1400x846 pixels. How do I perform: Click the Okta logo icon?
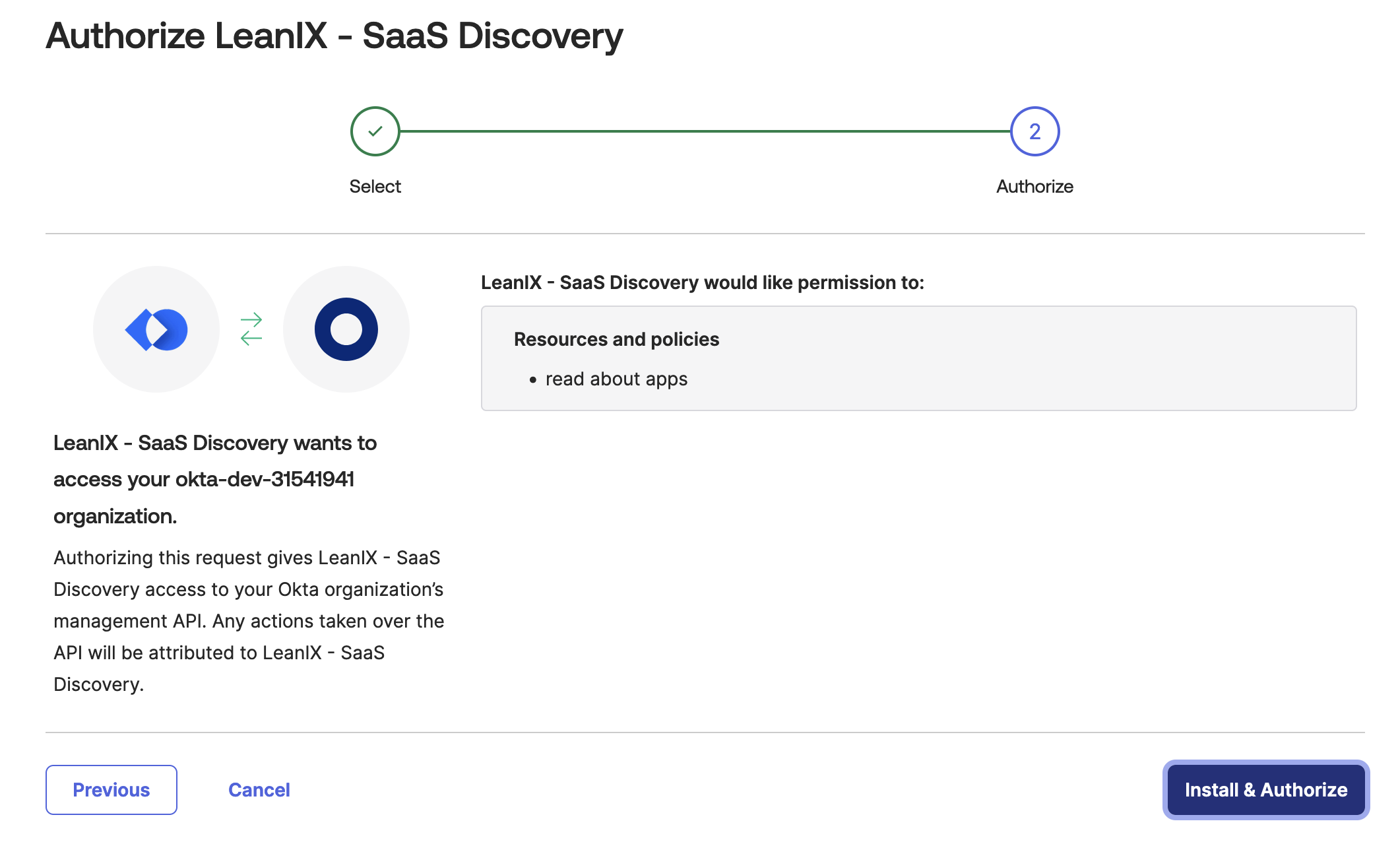(x=346, y=329)
